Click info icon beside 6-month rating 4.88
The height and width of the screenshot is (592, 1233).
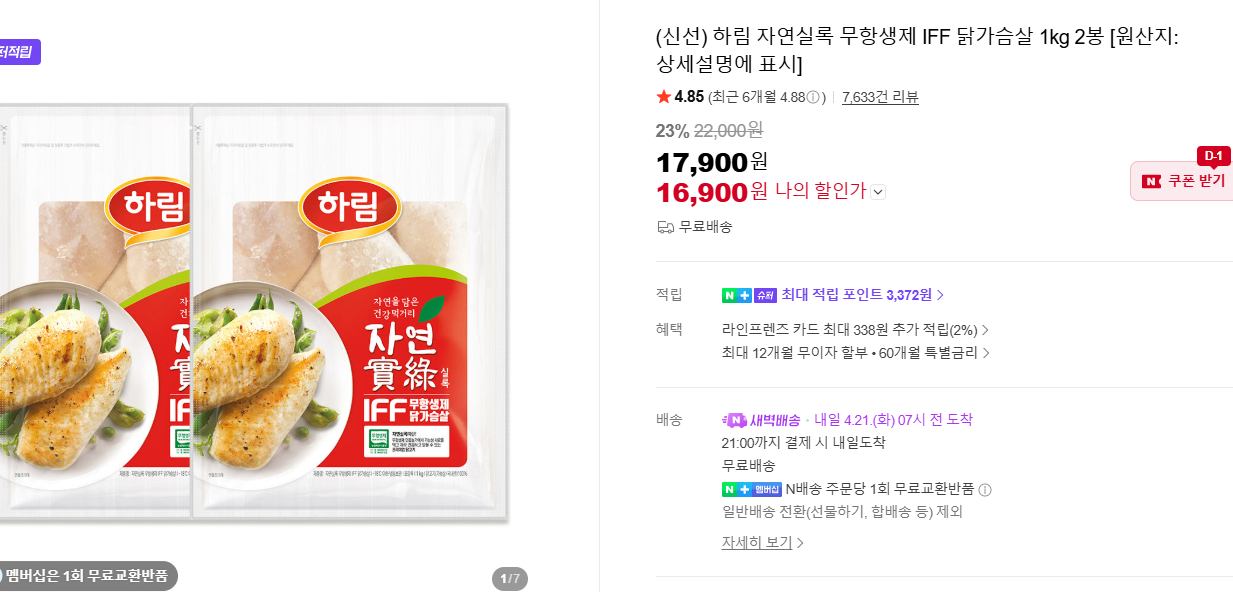(x=813, y=97)
